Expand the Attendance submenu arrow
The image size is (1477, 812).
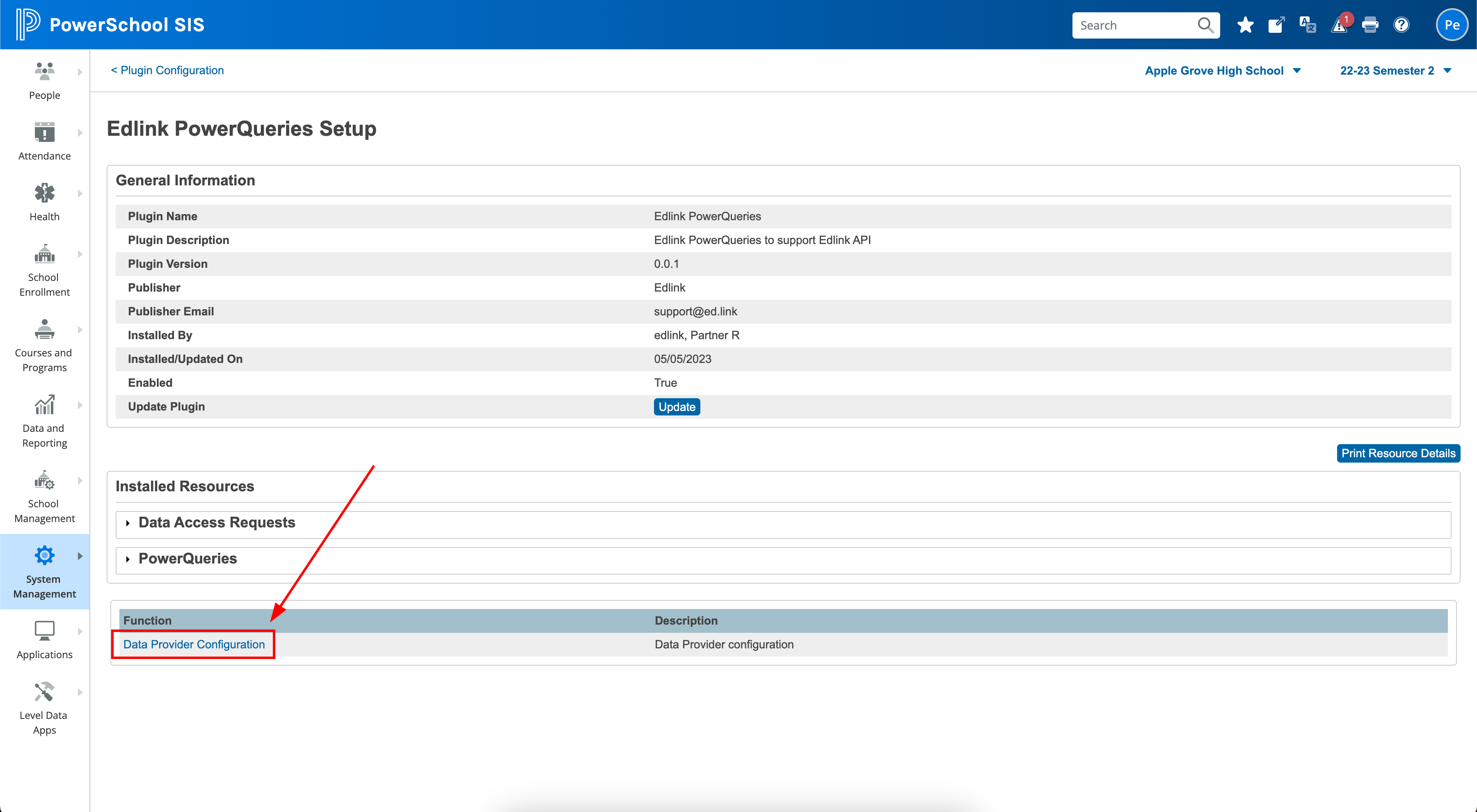click(80, 133)
